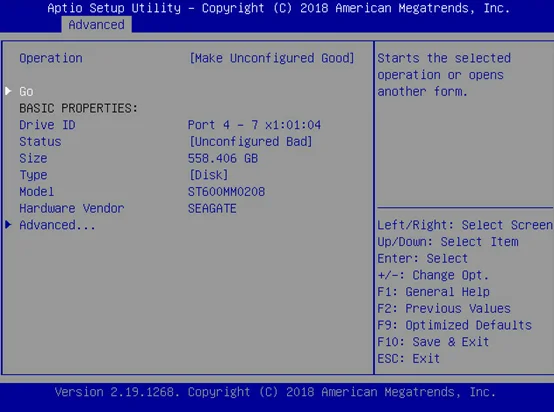554x412 pixels.
Task: Click the Up/Down: Select Item hint
Action: click(448, 242)
